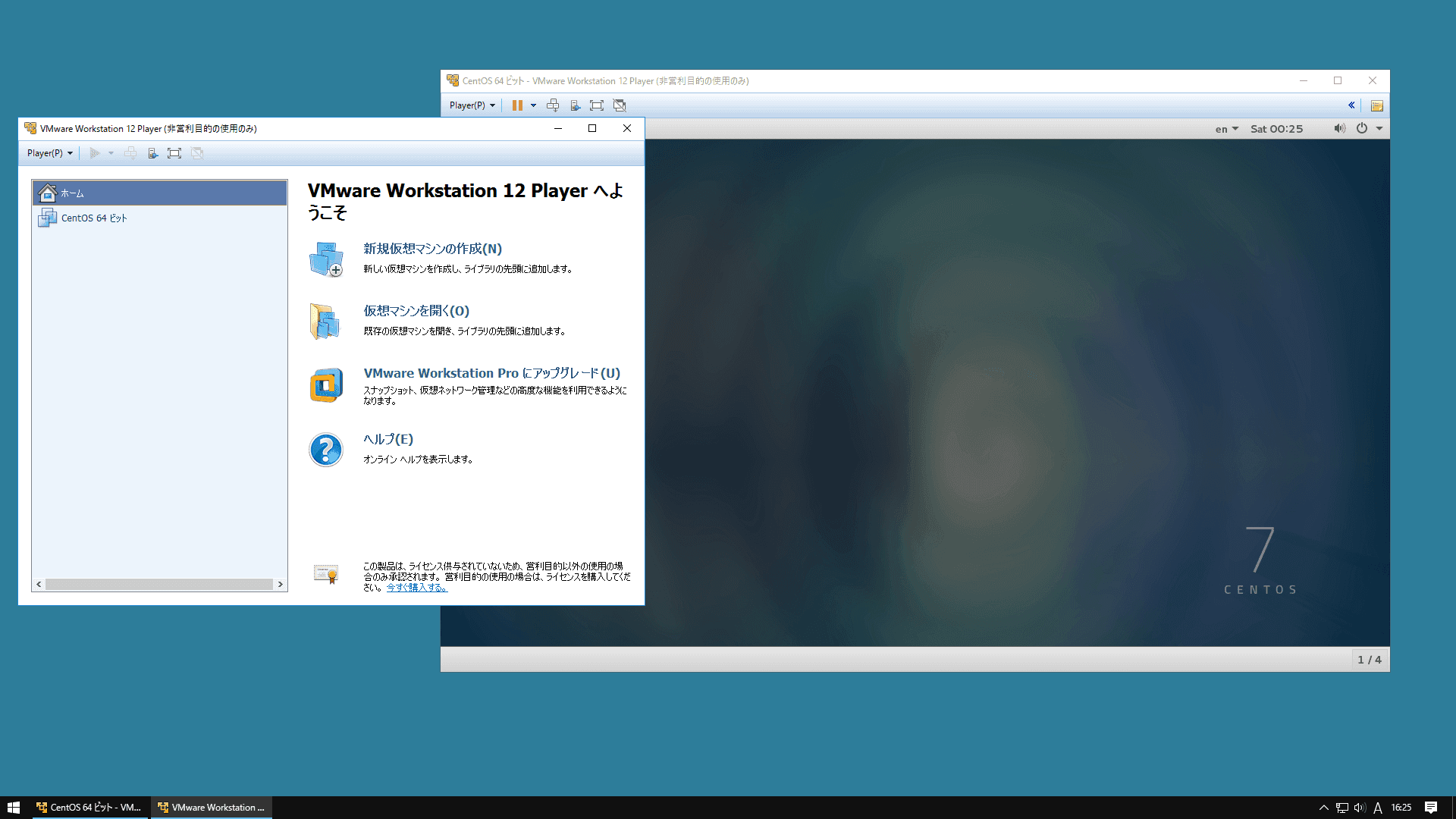Click library horizontal scrollbar right arrow
Viewport: 1456px width, 819px height.
click(280, 584)
